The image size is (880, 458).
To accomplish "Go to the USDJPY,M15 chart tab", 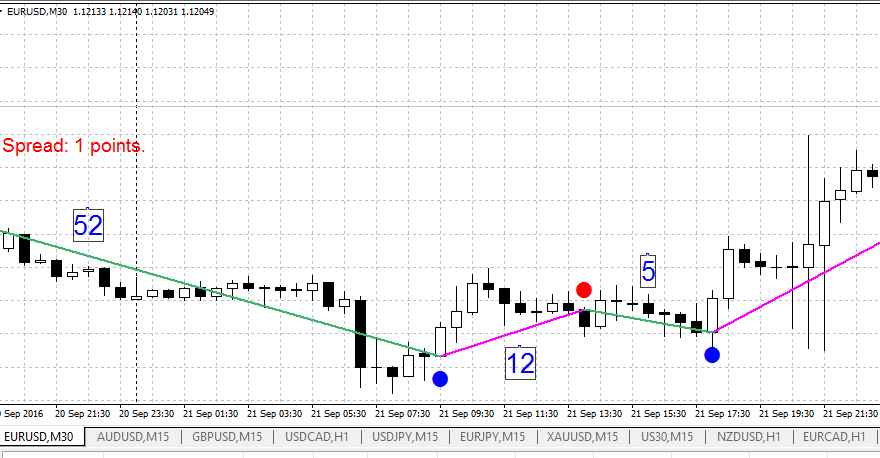I will click(405, 437).
